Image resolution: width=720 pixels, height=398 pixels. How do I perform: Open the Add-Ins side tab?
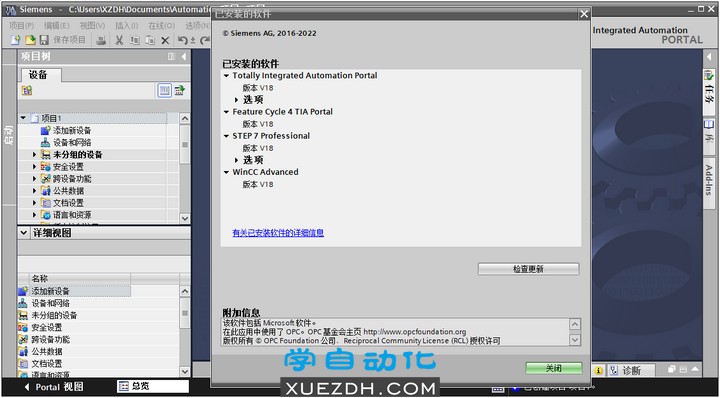coord(709,180)
